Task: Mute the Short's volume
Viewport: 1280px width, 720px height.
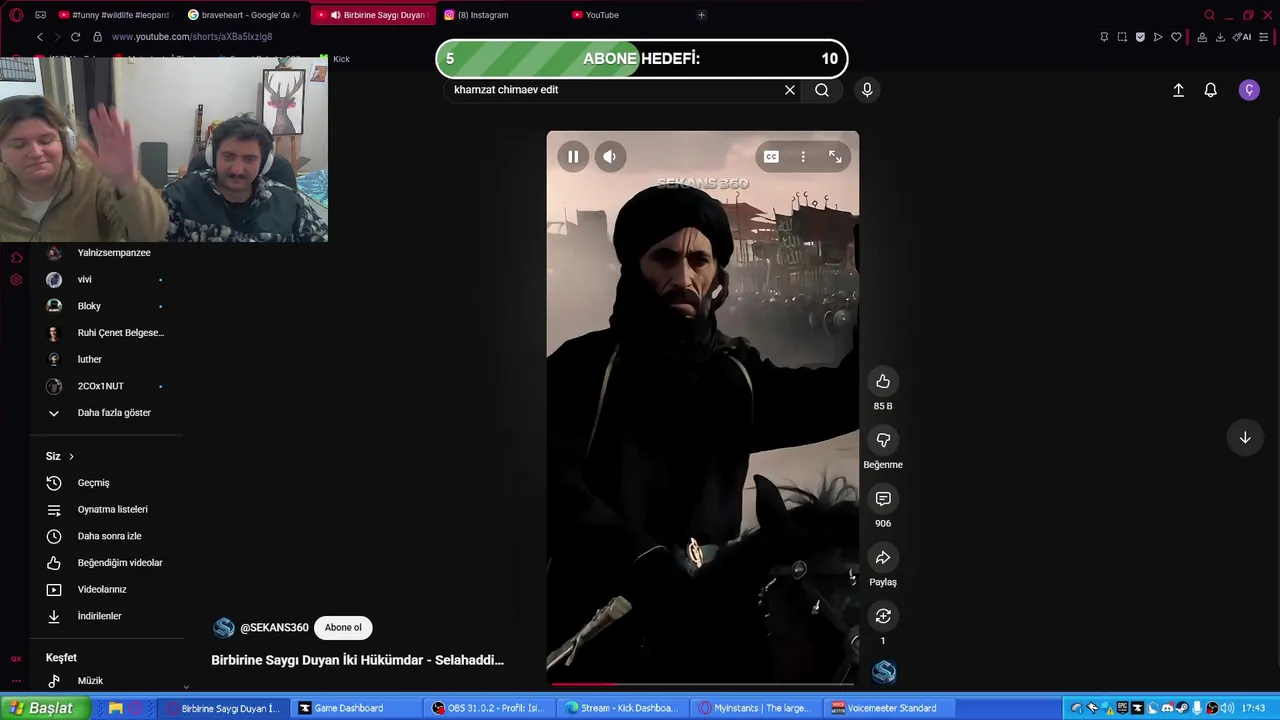Action: click(x=609, y=157)
